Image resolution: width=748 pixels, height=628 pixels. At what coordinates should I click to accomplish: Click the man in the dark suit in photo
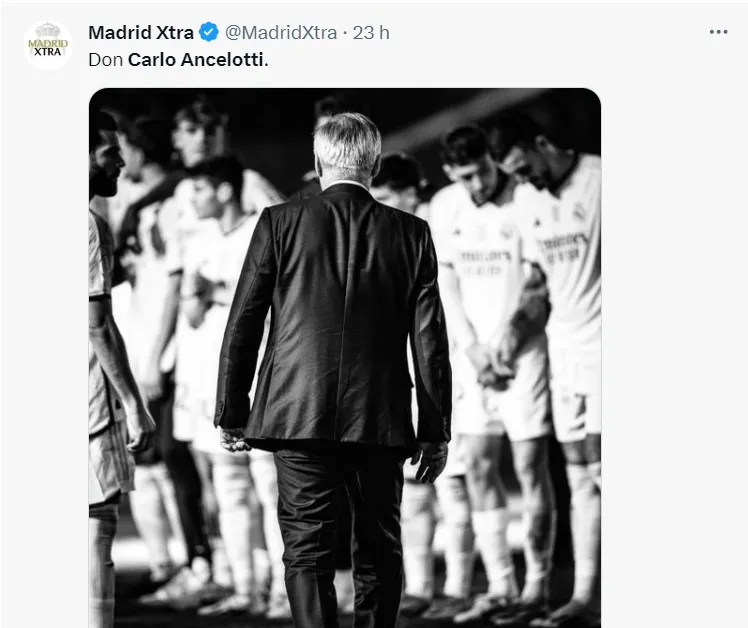pyautogui.click(x=333, y=320)
